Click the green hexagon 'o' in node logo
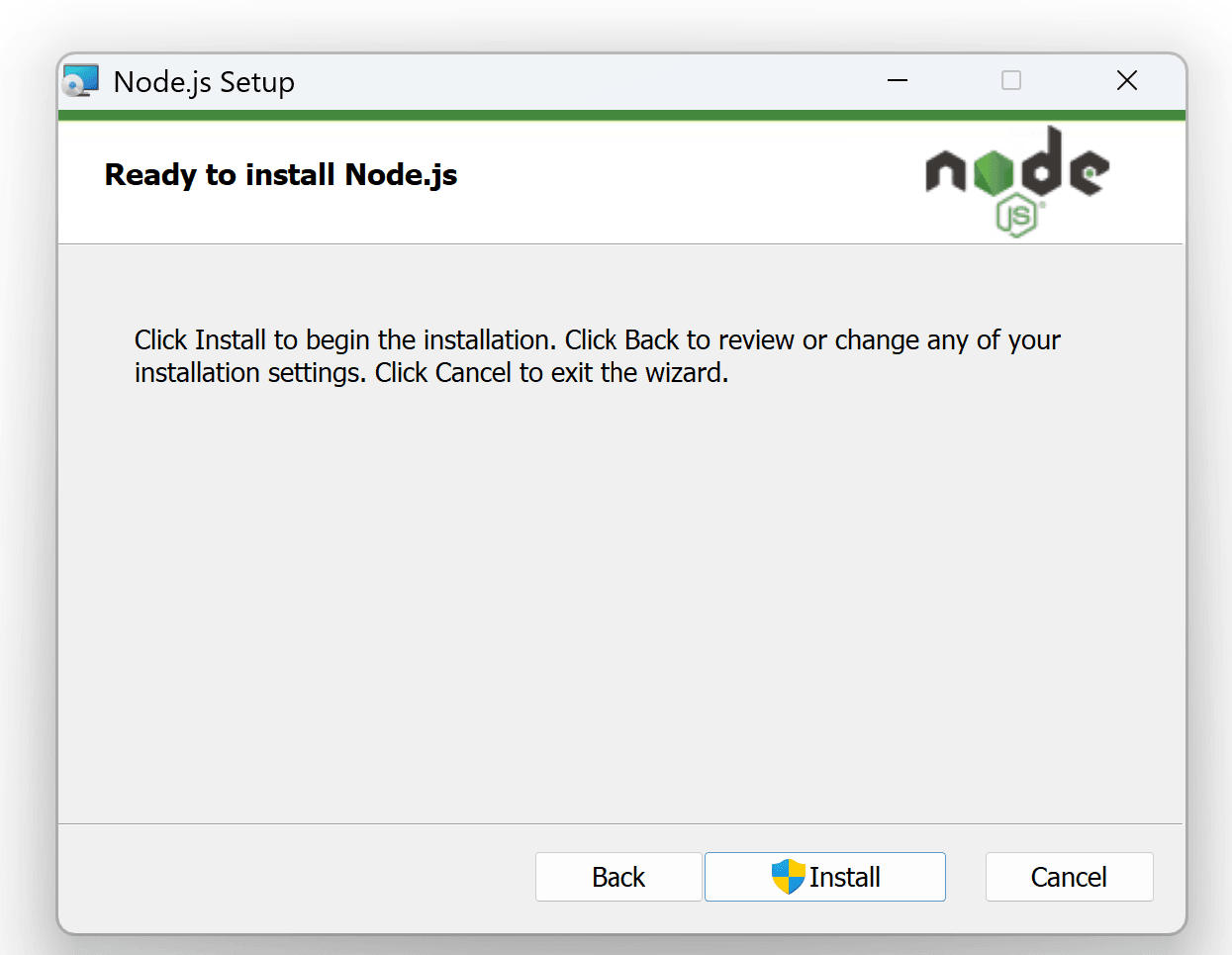Viewport: 1232px width, 955px height. tap(993, 174)
